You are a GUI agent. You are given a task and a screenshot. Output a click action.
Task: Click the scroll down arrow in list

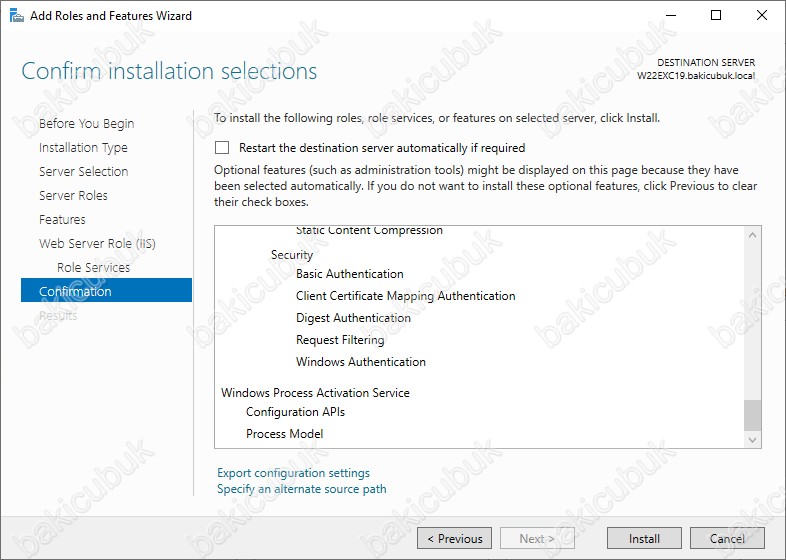click(752, 440)
